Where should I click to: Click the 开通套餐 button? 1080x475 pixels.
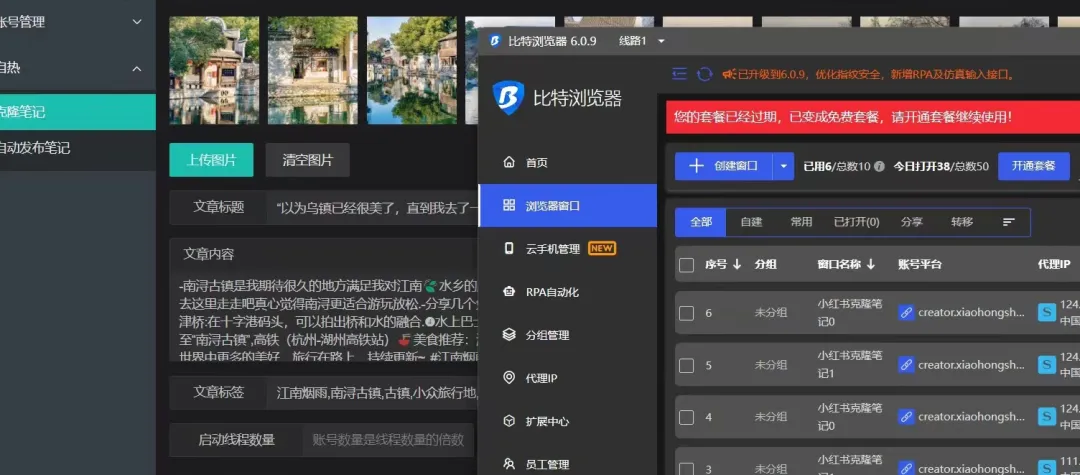pyautogui.click(x=1033, y=166)
